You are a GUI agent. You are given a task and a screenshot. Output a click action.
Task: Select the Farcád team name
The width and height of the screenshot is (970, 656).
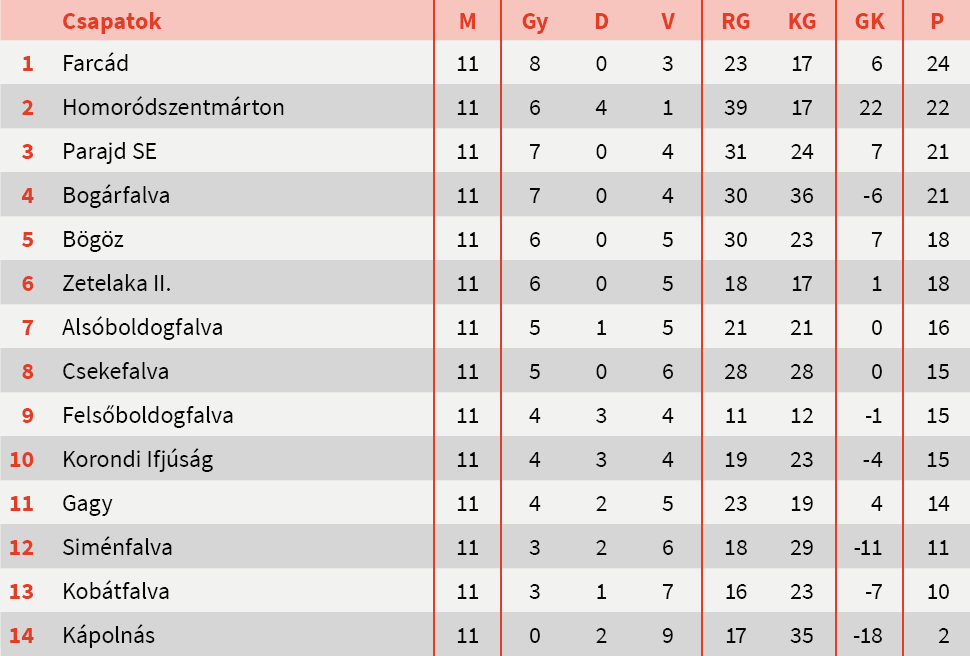[95, 63]
